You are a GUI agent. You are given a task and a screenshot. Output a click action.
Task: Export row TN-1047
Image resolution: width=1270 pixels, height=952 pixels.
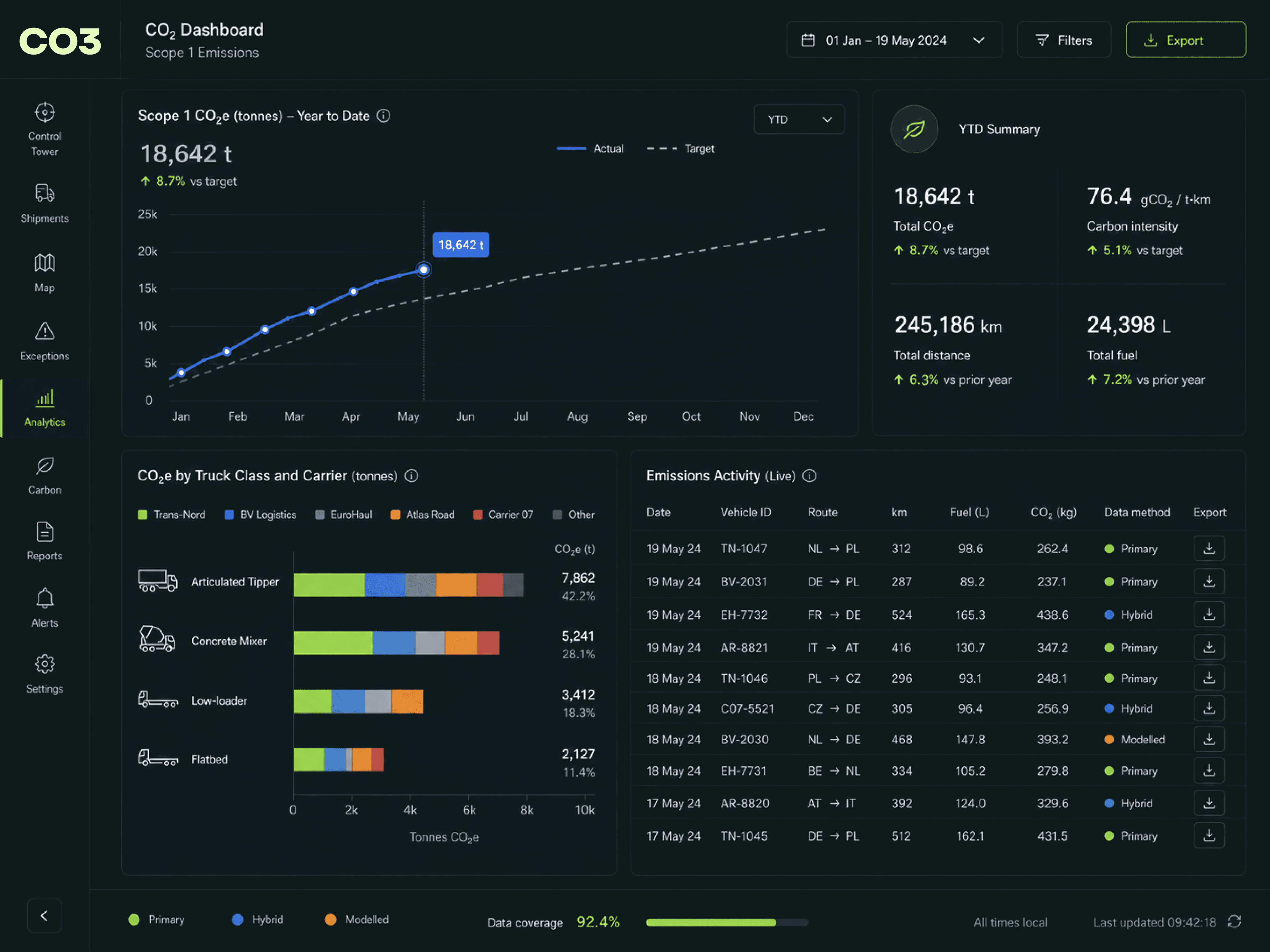1209,548
